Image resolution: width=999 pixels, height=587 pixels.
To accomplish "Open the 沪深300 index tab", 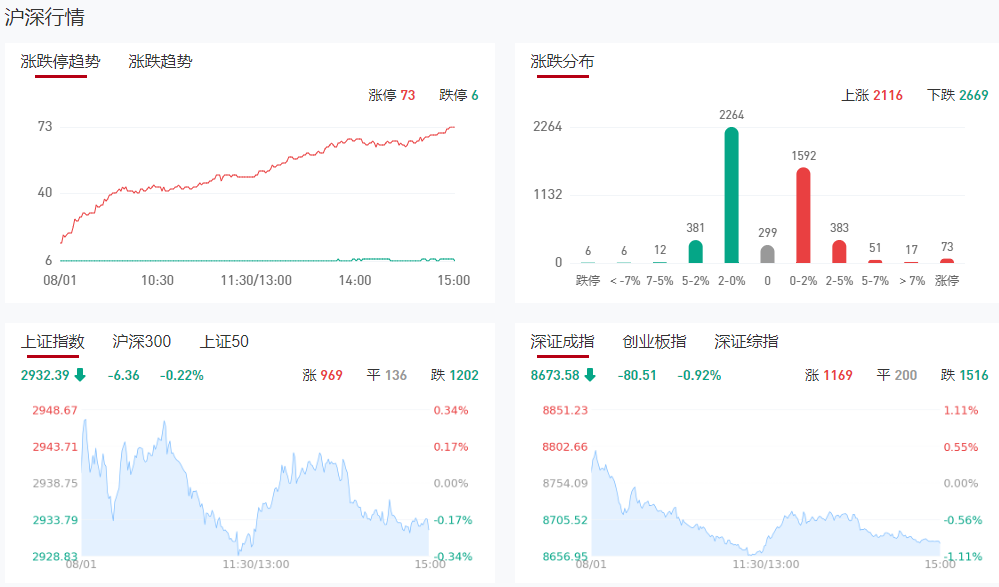I will coord(141,342).
